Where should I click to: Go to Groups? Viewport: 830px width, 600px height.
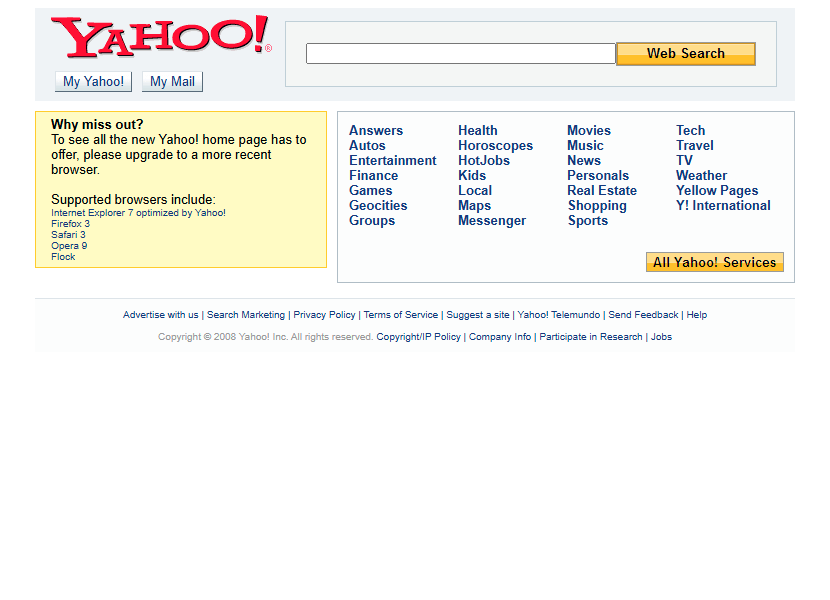372,221
